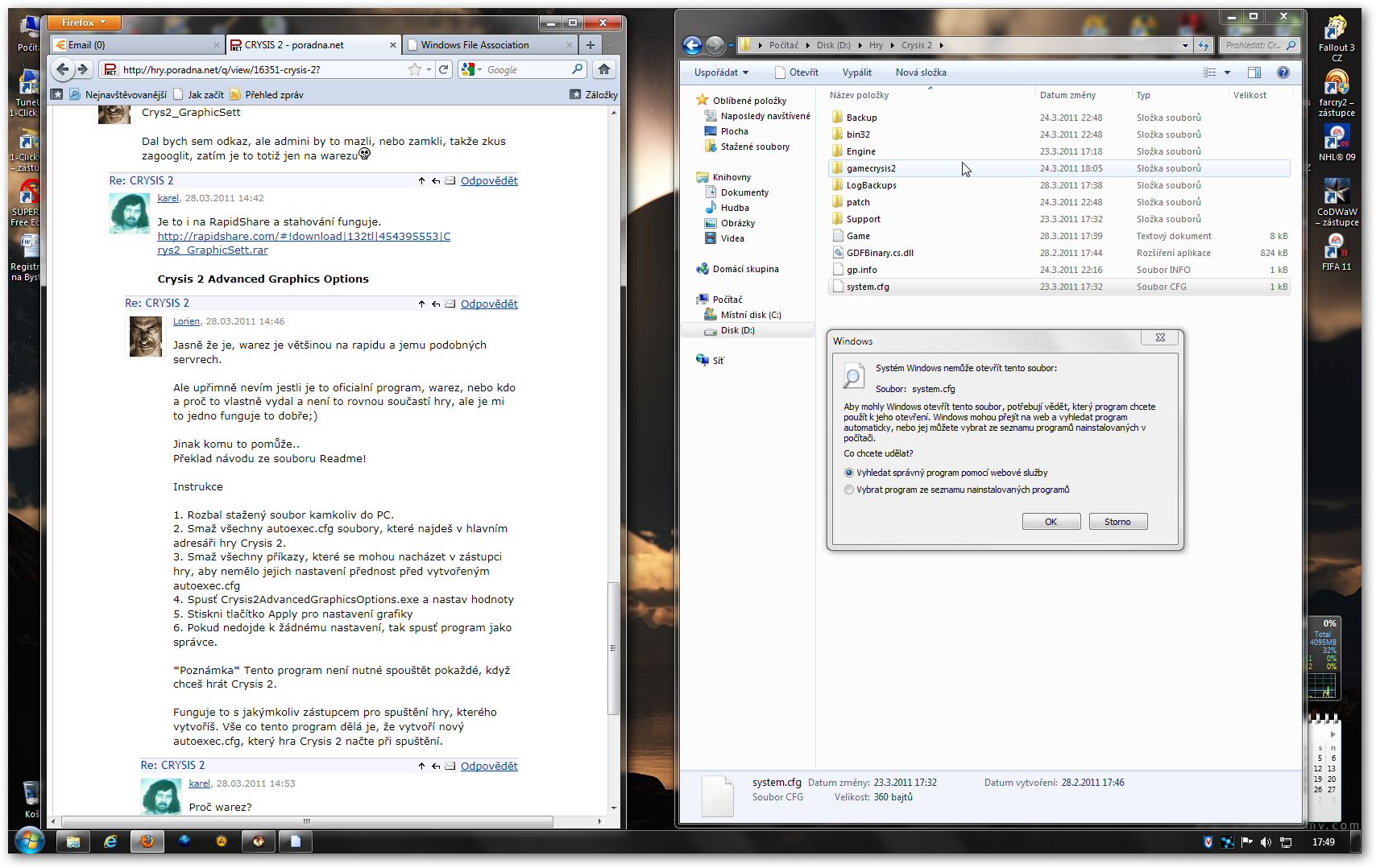The height and width of the screenshot is (868, 1376).
Task: Open the view options dropdown arrow
Action: 1227,72
